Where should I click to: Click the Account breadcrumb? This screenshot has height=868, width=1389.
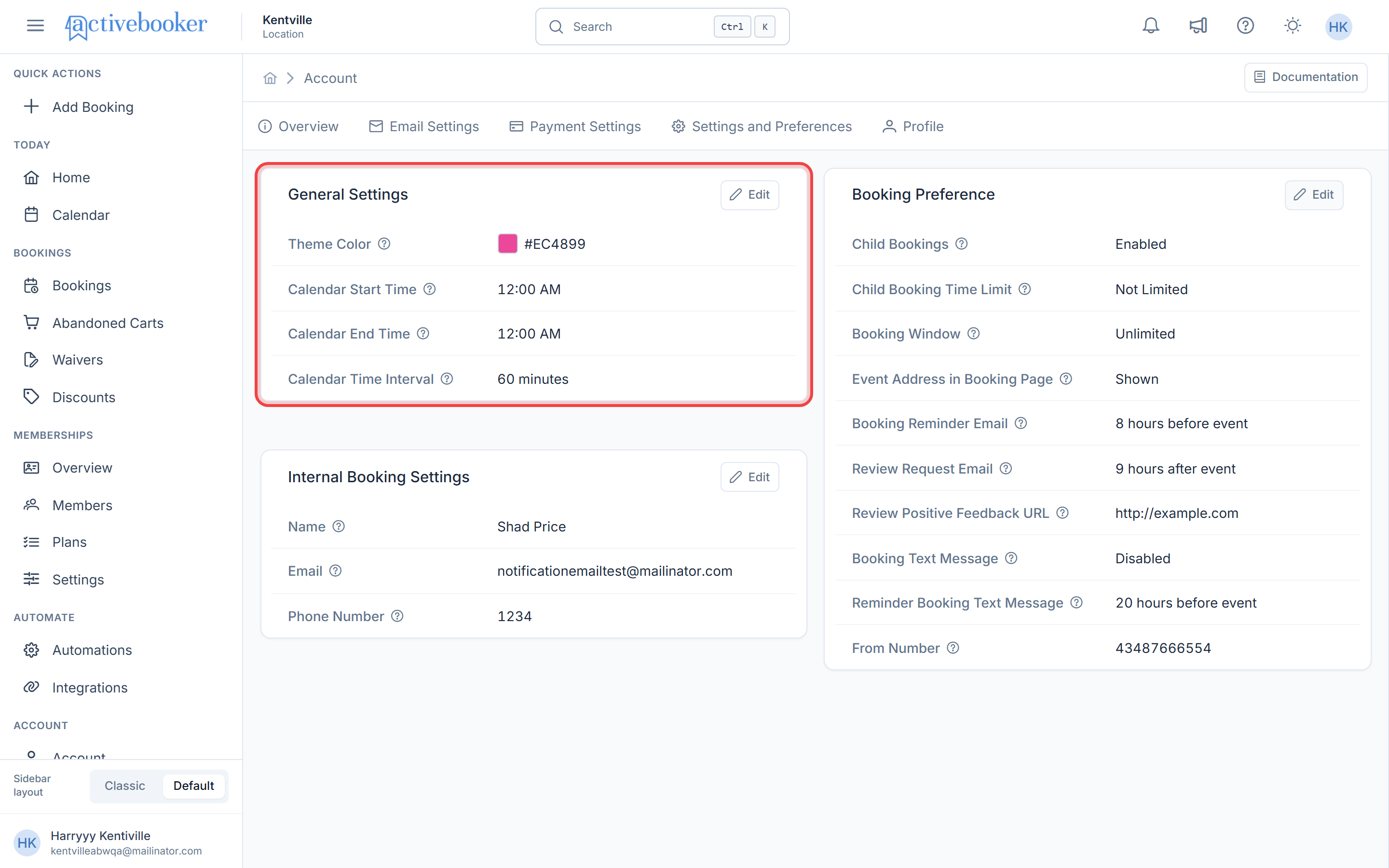pos(330,78)
